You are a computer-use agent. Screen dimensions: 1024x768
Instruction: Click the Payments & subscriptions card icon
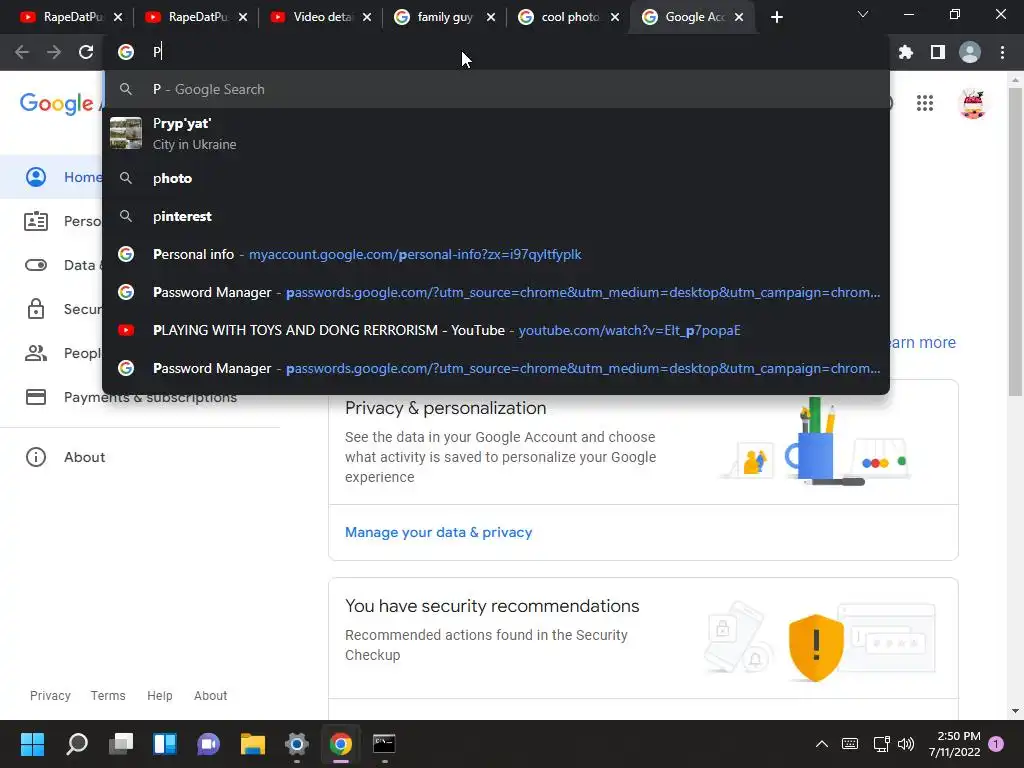(36, 397)
